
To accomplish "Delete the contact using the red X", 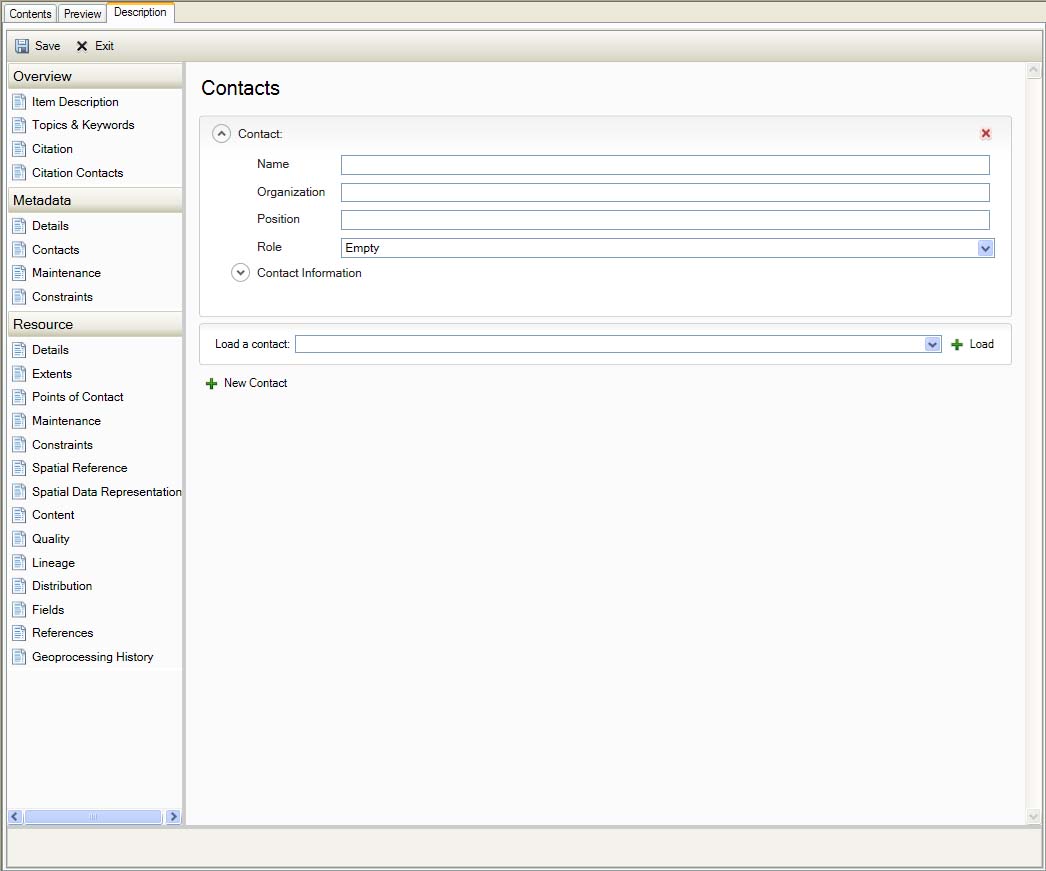I will (x=986, y=134).
